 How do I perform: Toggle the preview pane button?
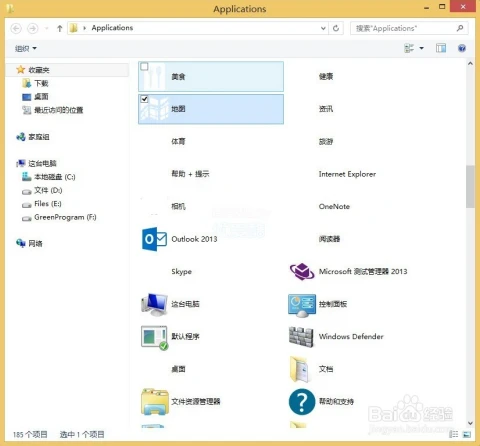tap(441, 48)
